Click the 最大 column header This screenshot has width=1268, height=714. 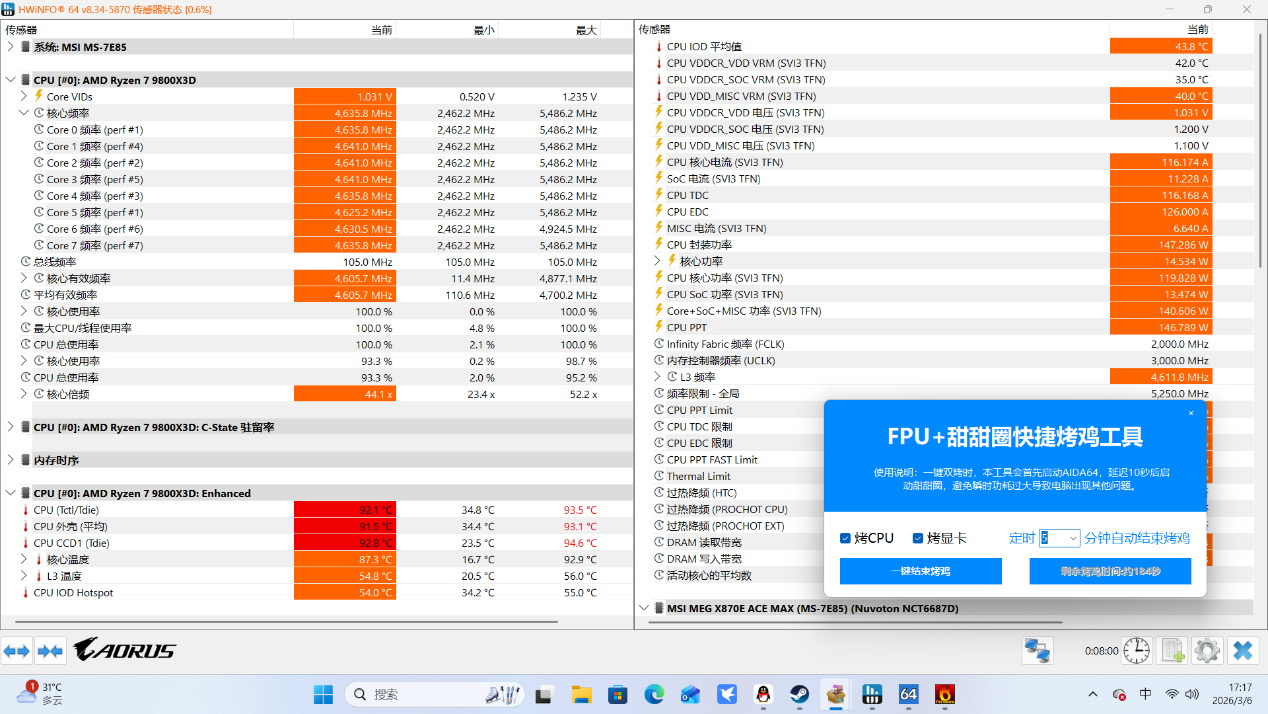point(550,29)
